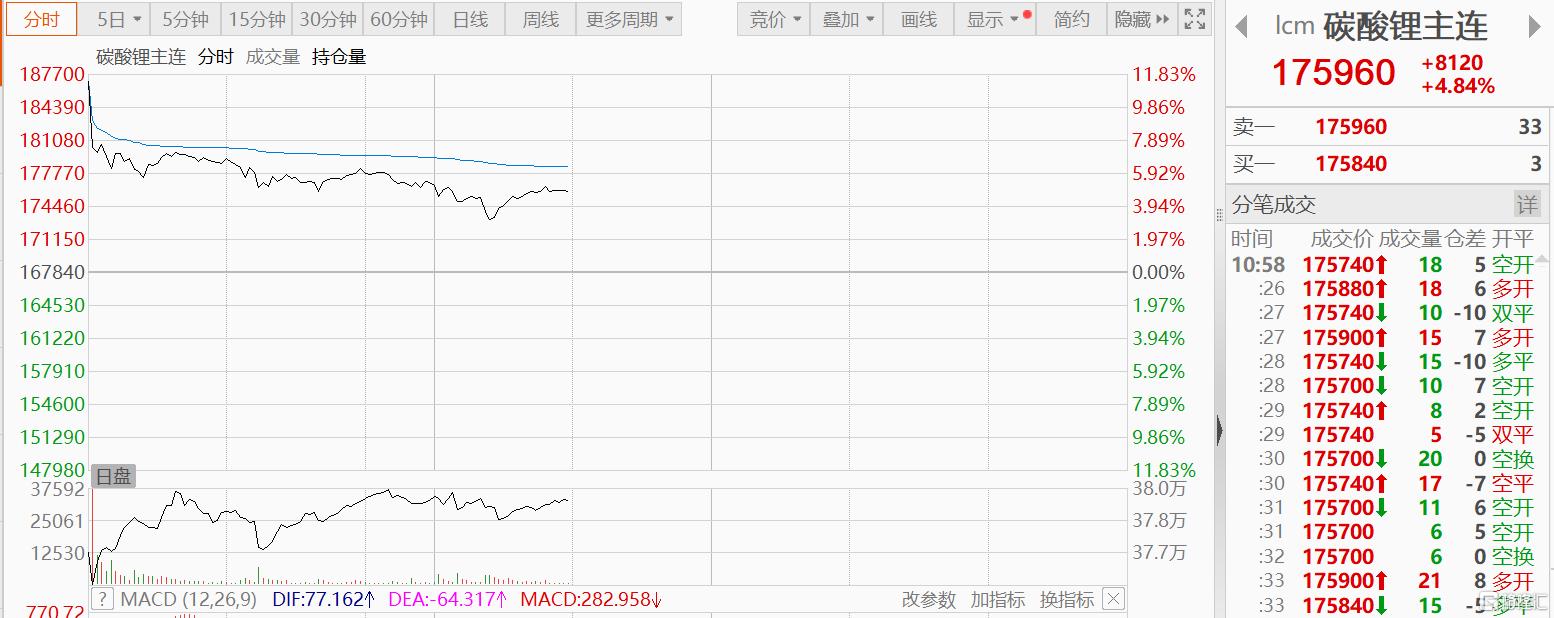Click the 碳酸锂主连 contract title in quote panel

1405,26
